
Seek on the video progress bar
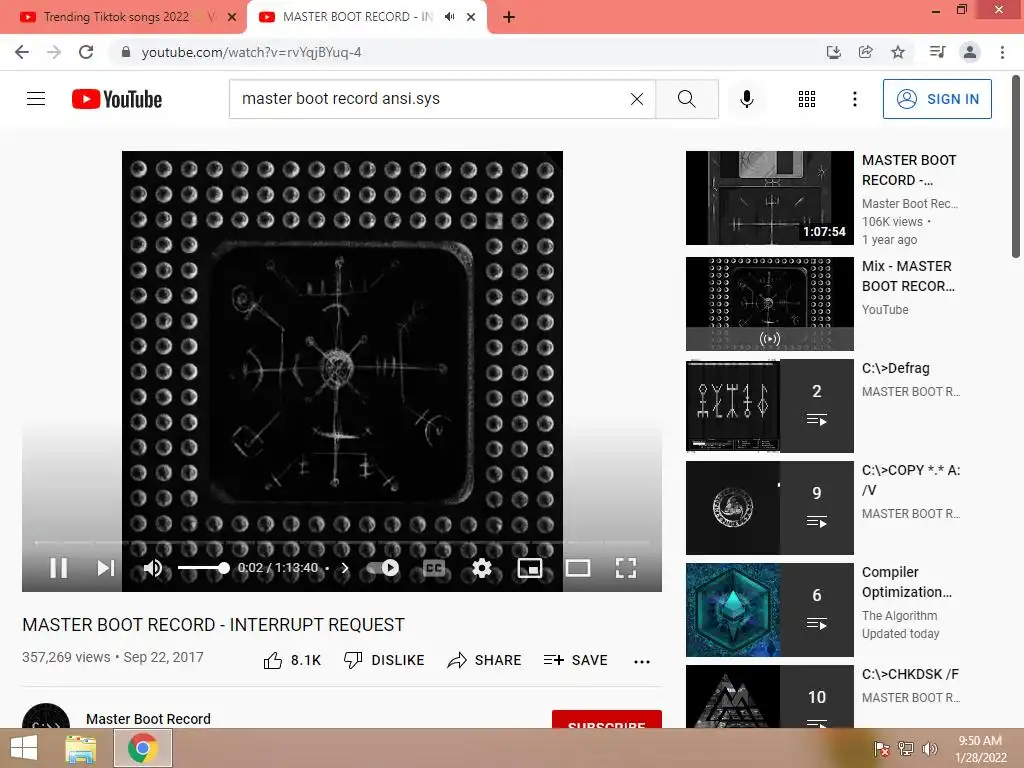pyautogui.click(x=342, y=543)
